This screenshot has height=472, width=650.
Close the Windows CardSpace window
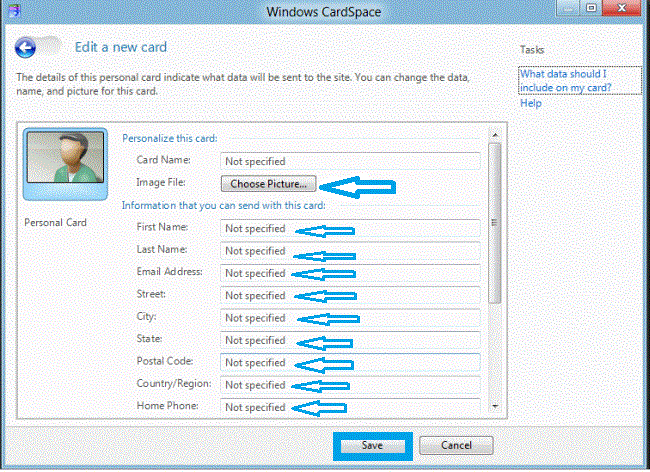click(621, 8)
